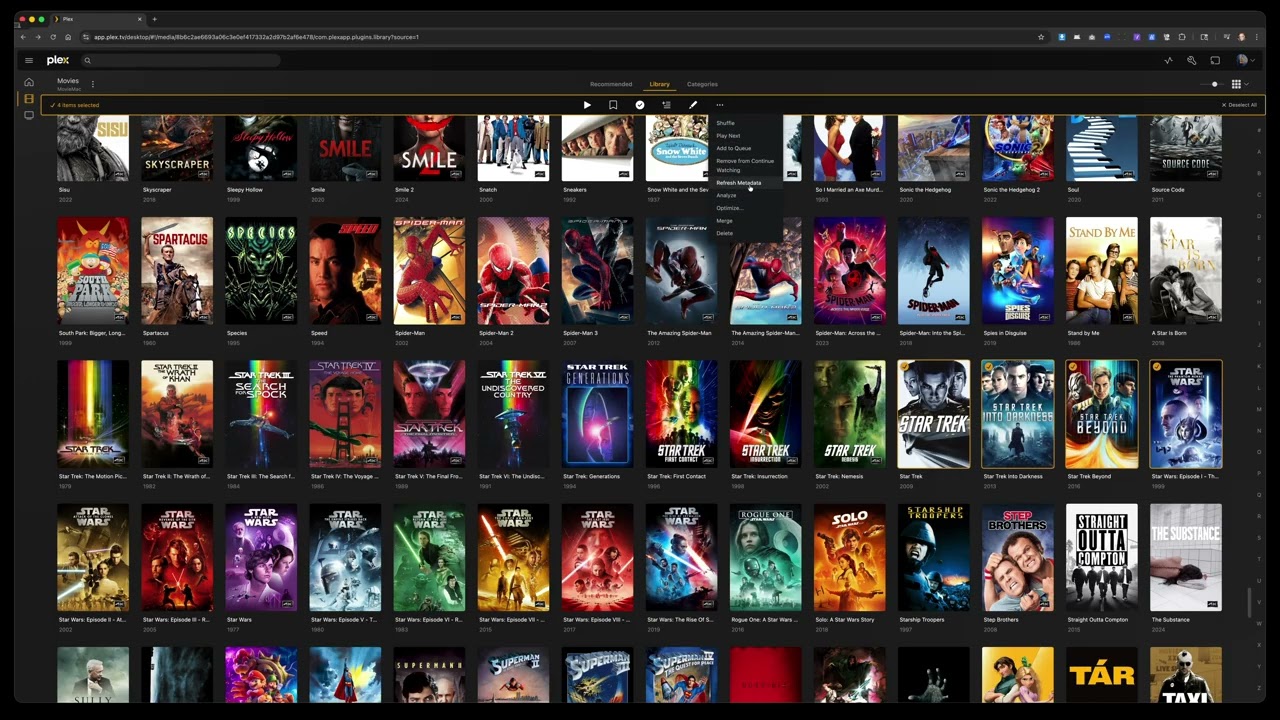
Task: Adjust the poster size slider
Action: [x=1213, y=84]
